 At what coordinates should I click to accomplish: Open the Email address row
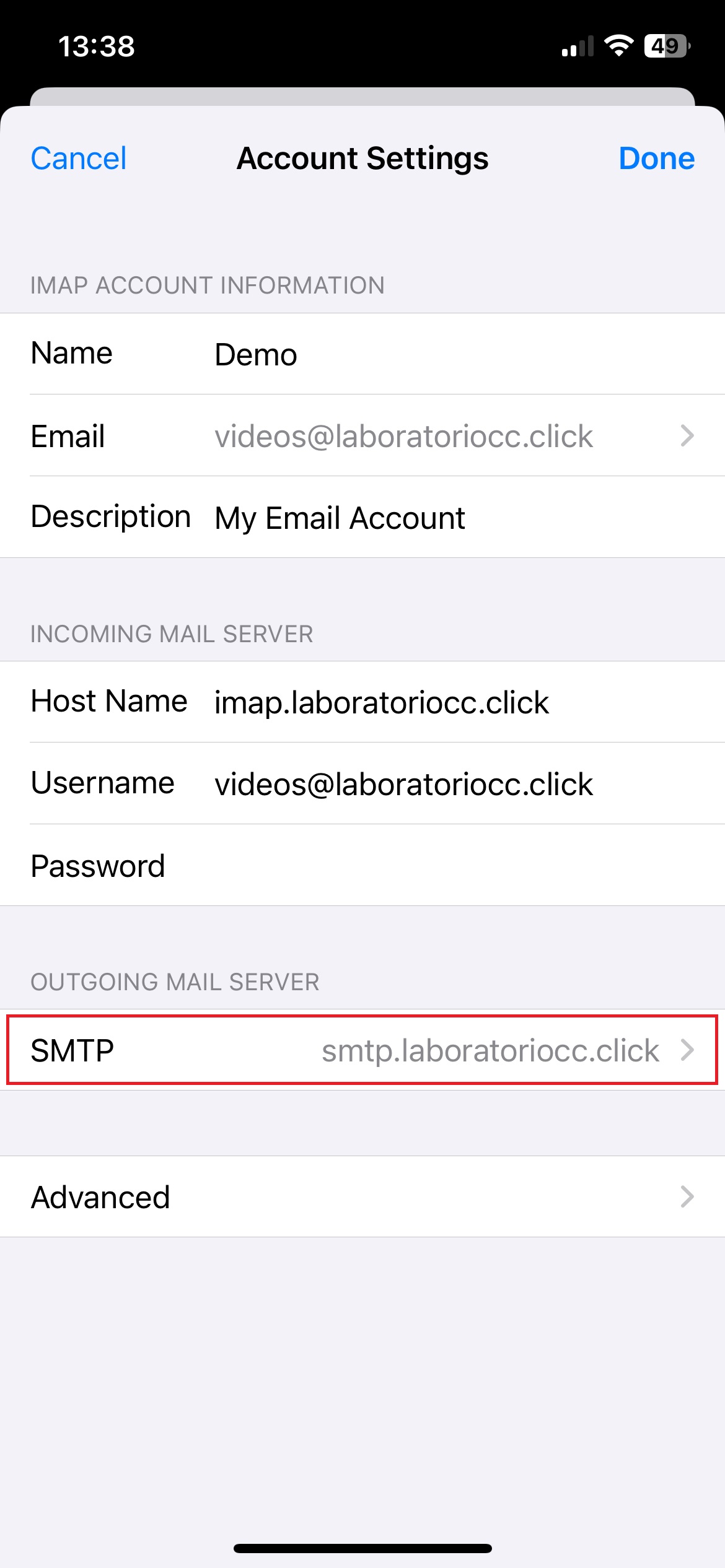click(x=362, y=436)
